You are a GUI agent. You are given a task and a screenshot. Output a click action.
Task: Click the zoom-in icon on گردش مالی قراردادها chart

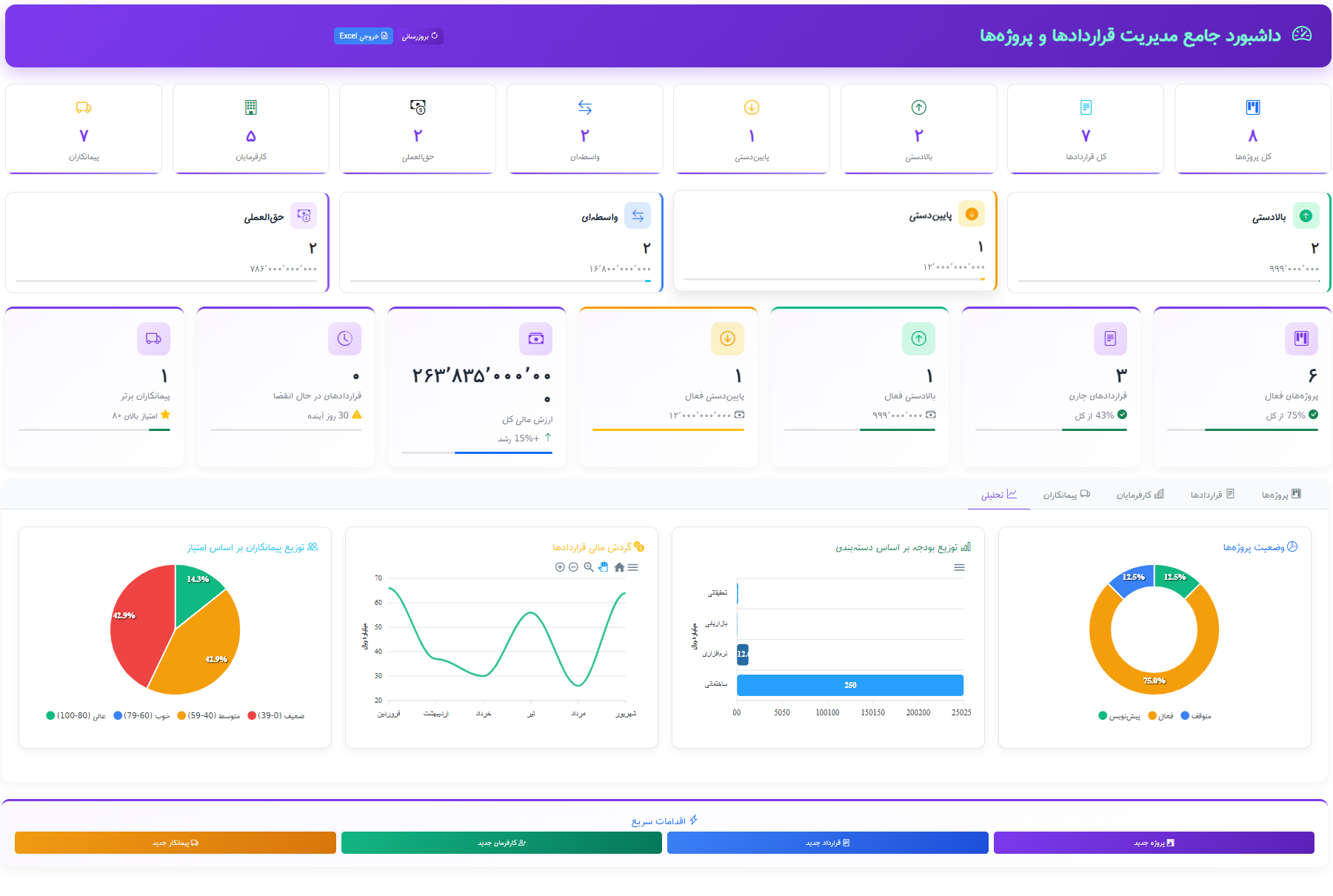pos(560,567)
